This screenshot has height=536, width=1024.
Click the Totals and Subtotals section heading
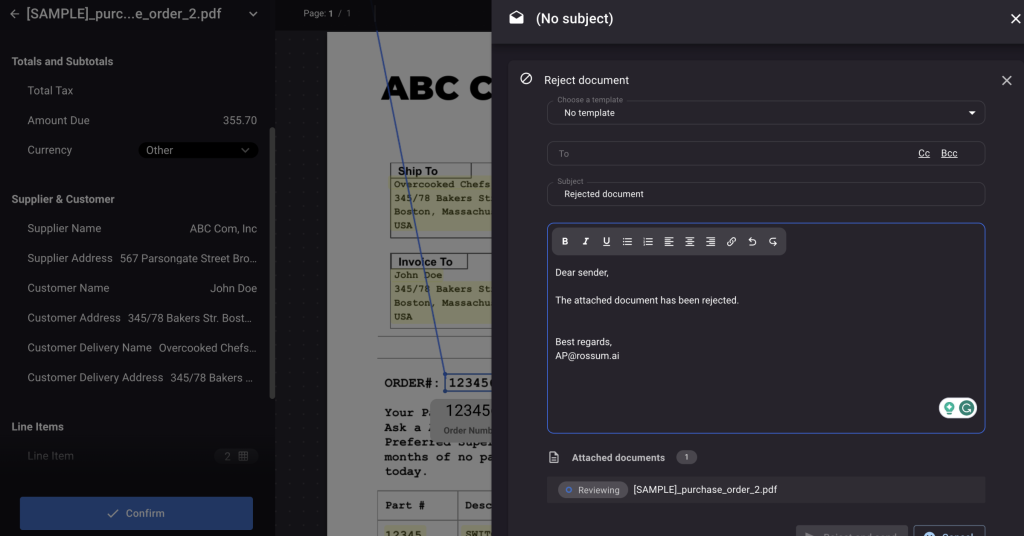tap(62, 61)
